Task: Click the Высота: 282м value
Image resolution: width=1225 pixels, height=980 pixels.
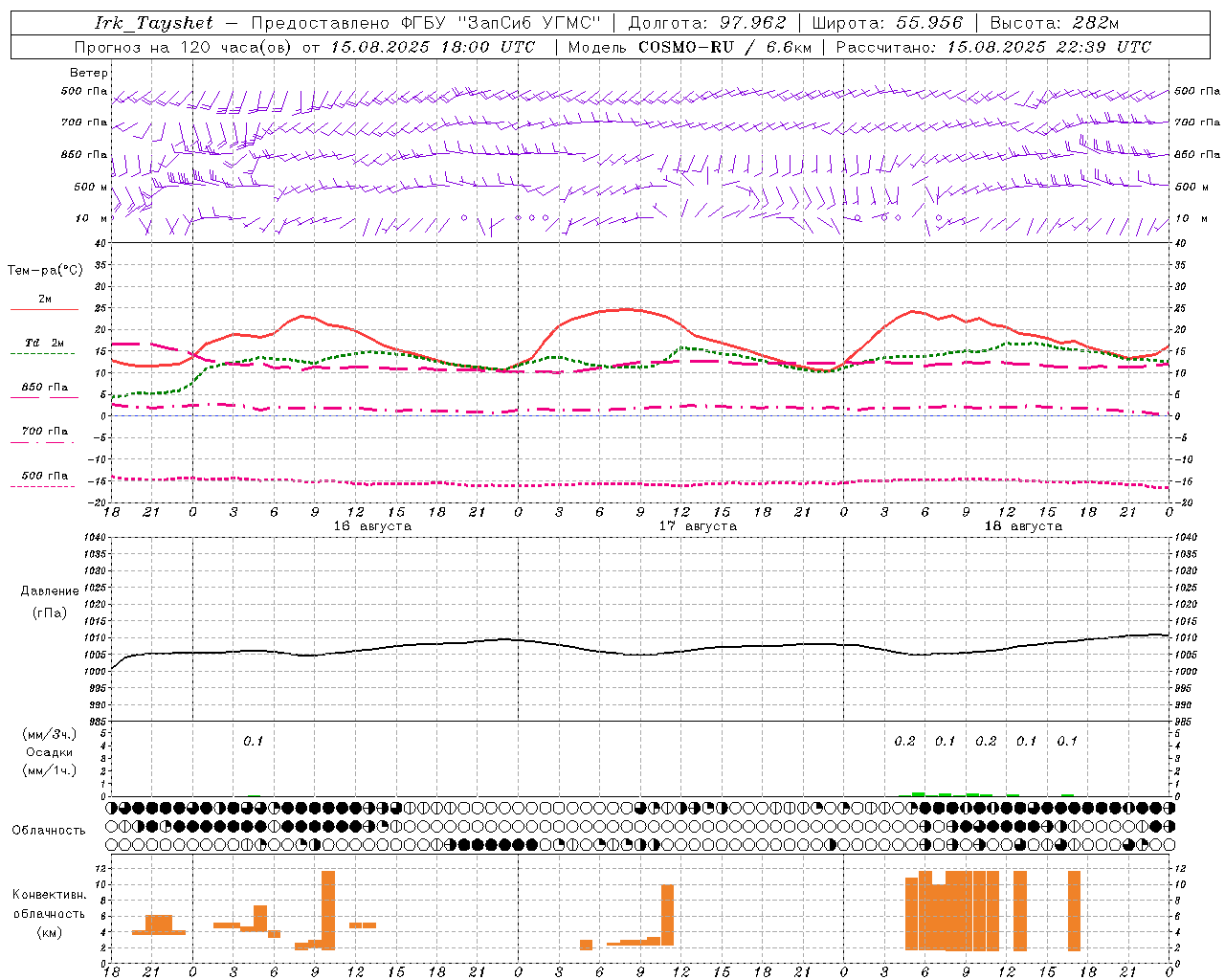Action: (x=1054, y=22)
